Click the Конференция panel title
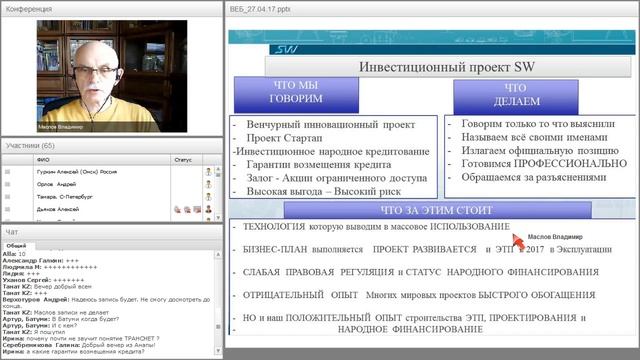Image resolution: width=640 pixels, height=360 pixels. point(29,9)
